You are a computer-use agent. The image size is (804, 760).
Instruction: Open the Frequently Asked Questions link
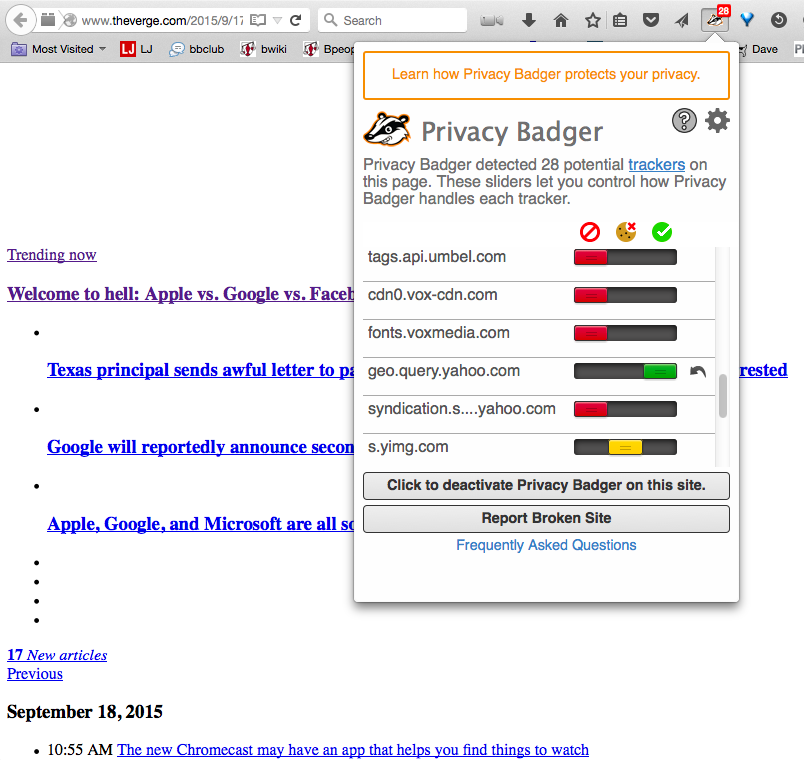point(546,545)
